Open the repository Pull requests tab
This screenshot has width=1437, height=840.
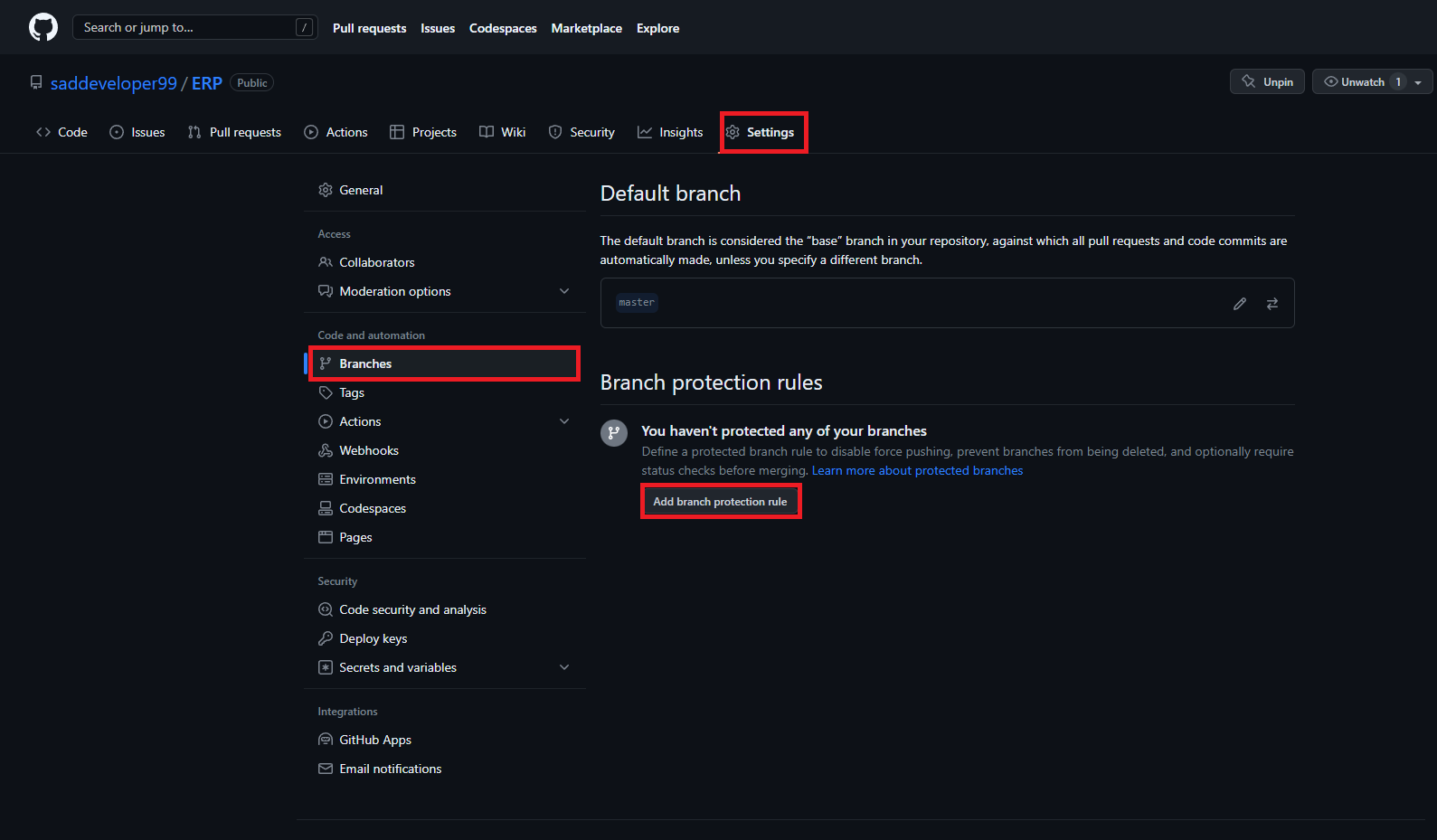234,132
